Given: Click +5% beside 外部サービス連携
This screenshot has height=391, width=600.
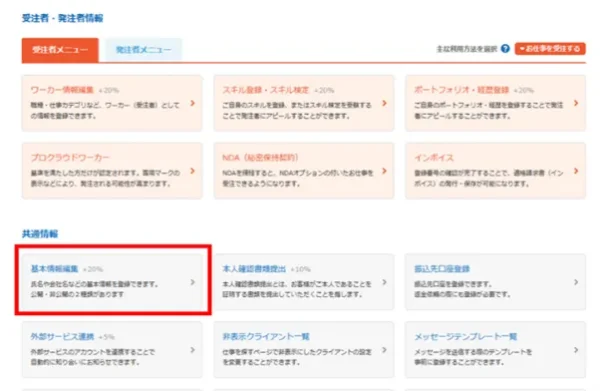Looking at the screenshot, I should point(106,337).
